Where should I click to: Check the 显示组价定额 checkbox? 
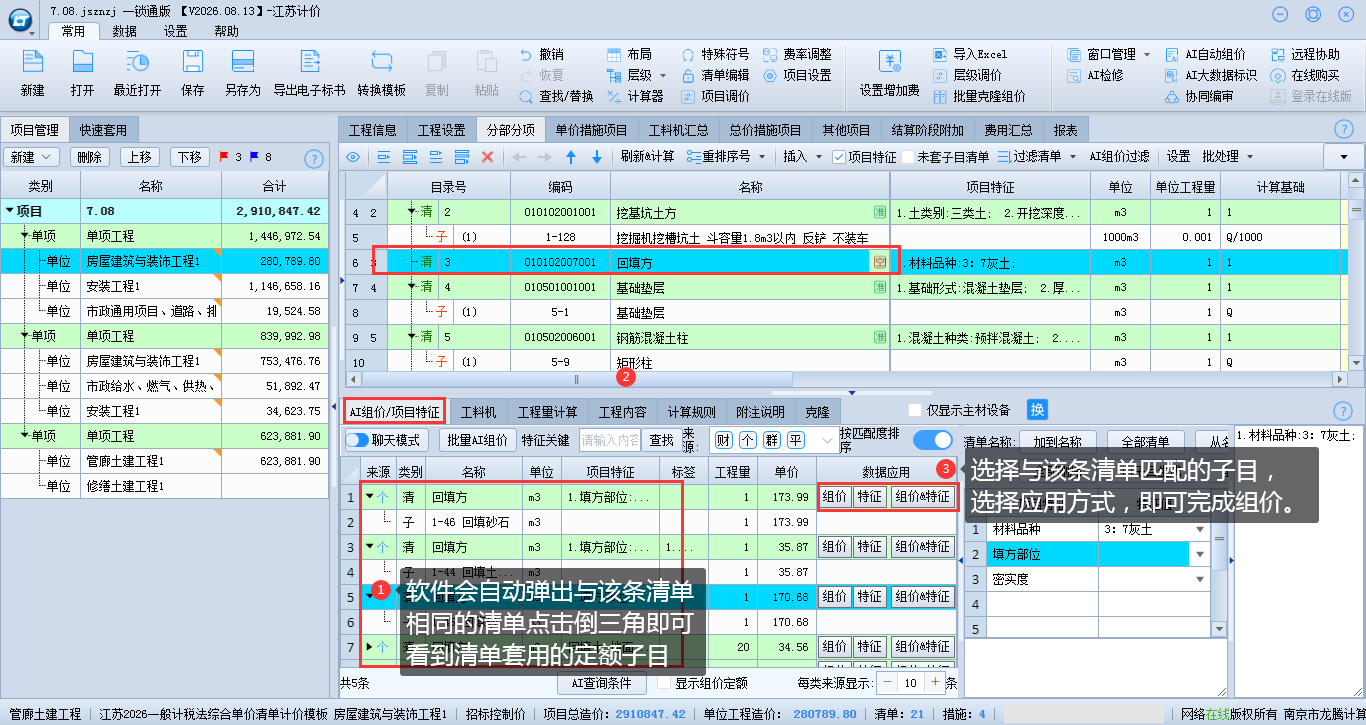pos(663,683)
